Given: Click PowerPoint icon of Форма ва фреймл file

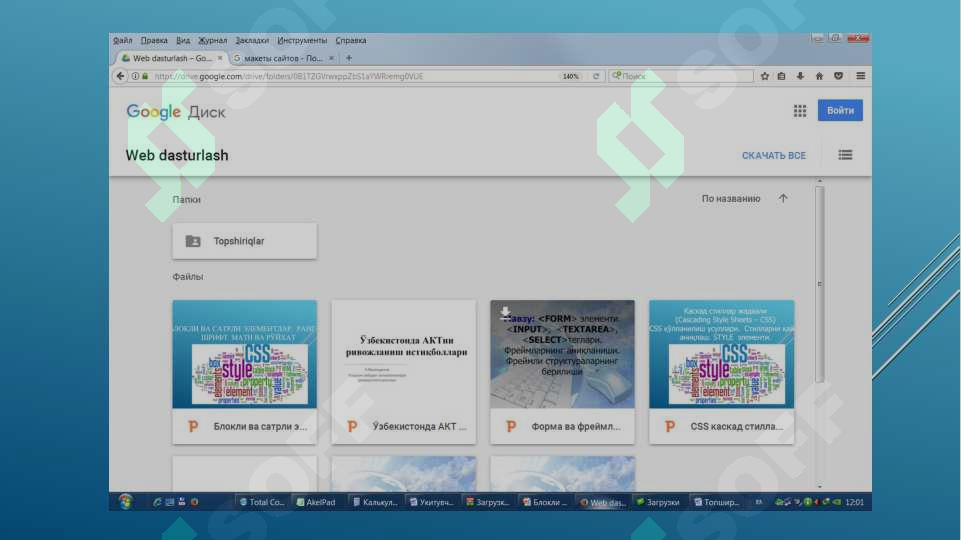Looking at the screenshot, I should 511,426.
